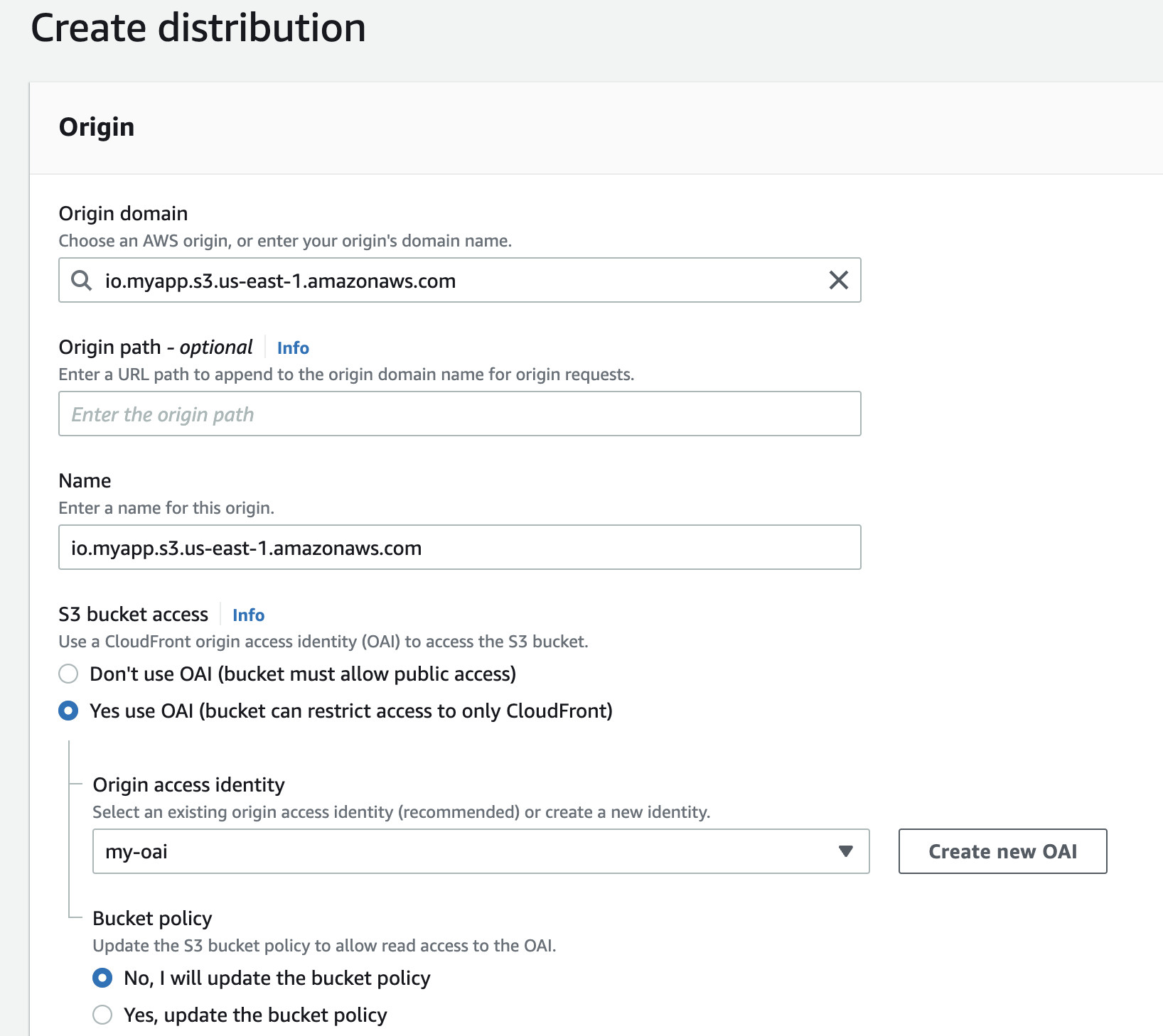Click the S3 bucket access label
1163x1036 pixels.
(x=134, y=614)
